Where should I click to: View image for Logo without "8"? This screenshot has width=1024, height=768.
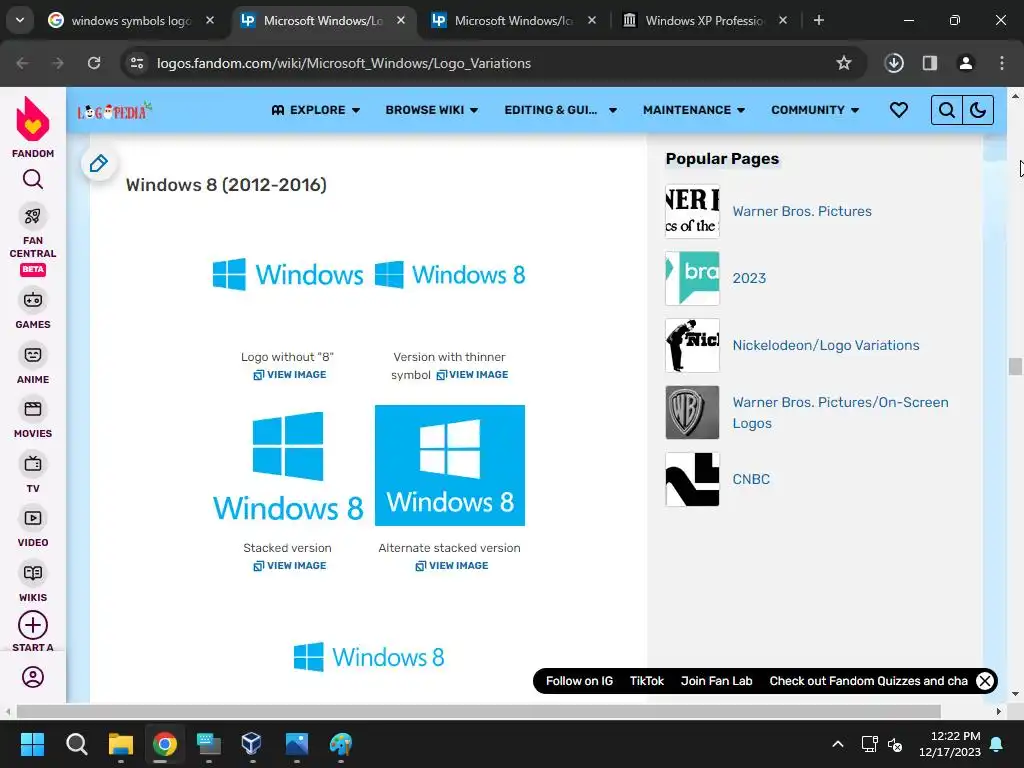[290, 375]
